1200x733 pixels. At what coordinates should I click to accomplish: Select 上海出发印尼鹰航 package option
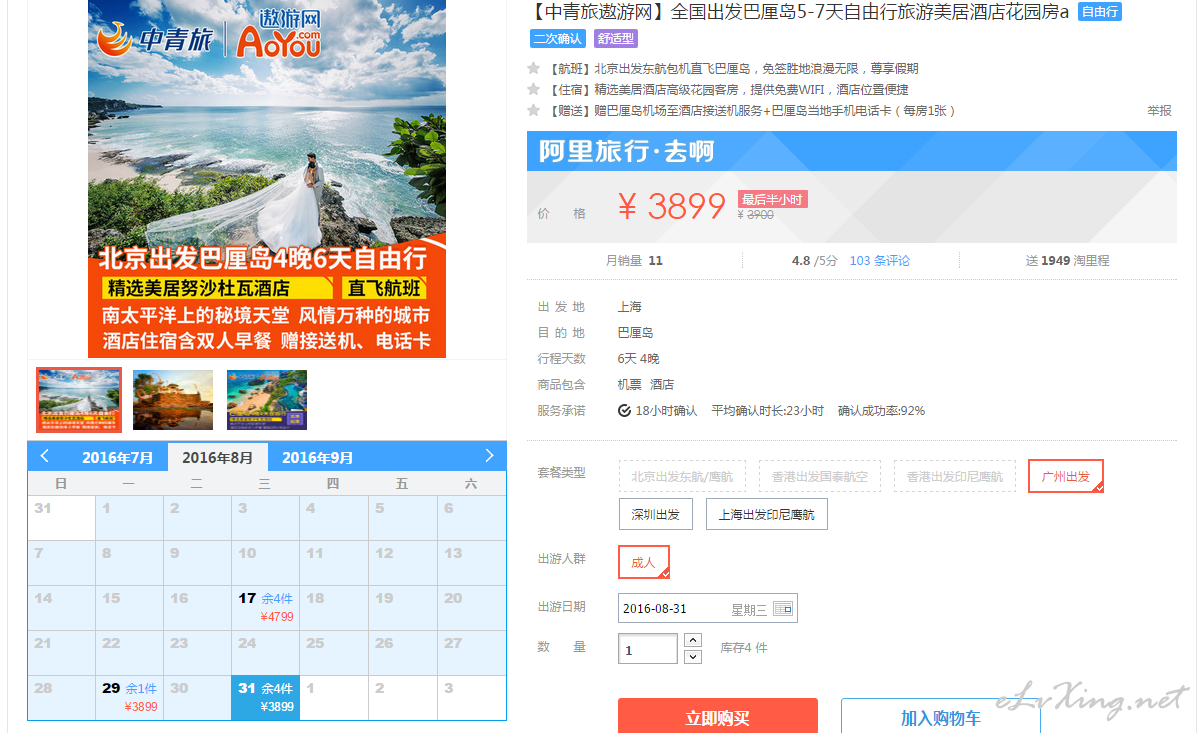tap(767, 515)
